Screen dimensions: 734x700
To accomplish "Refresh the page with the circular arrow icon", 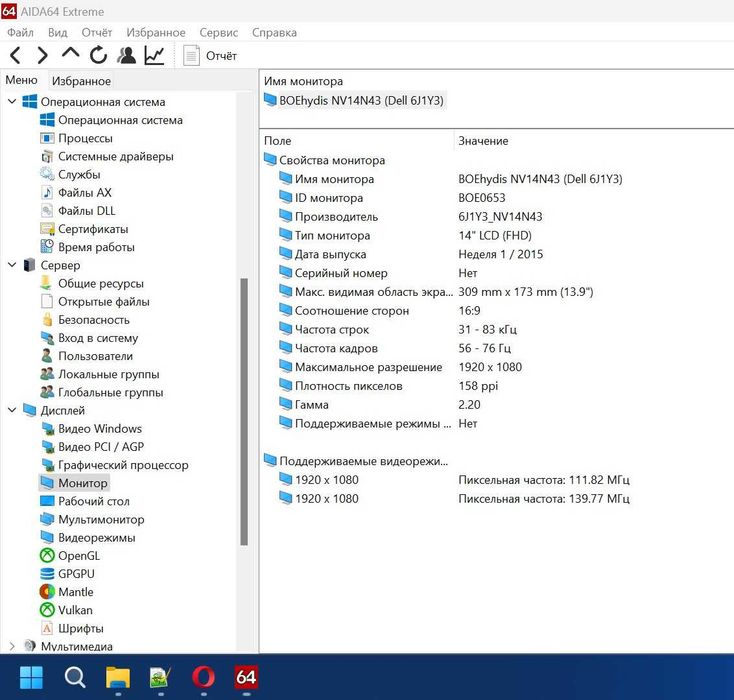I will 98,55.
